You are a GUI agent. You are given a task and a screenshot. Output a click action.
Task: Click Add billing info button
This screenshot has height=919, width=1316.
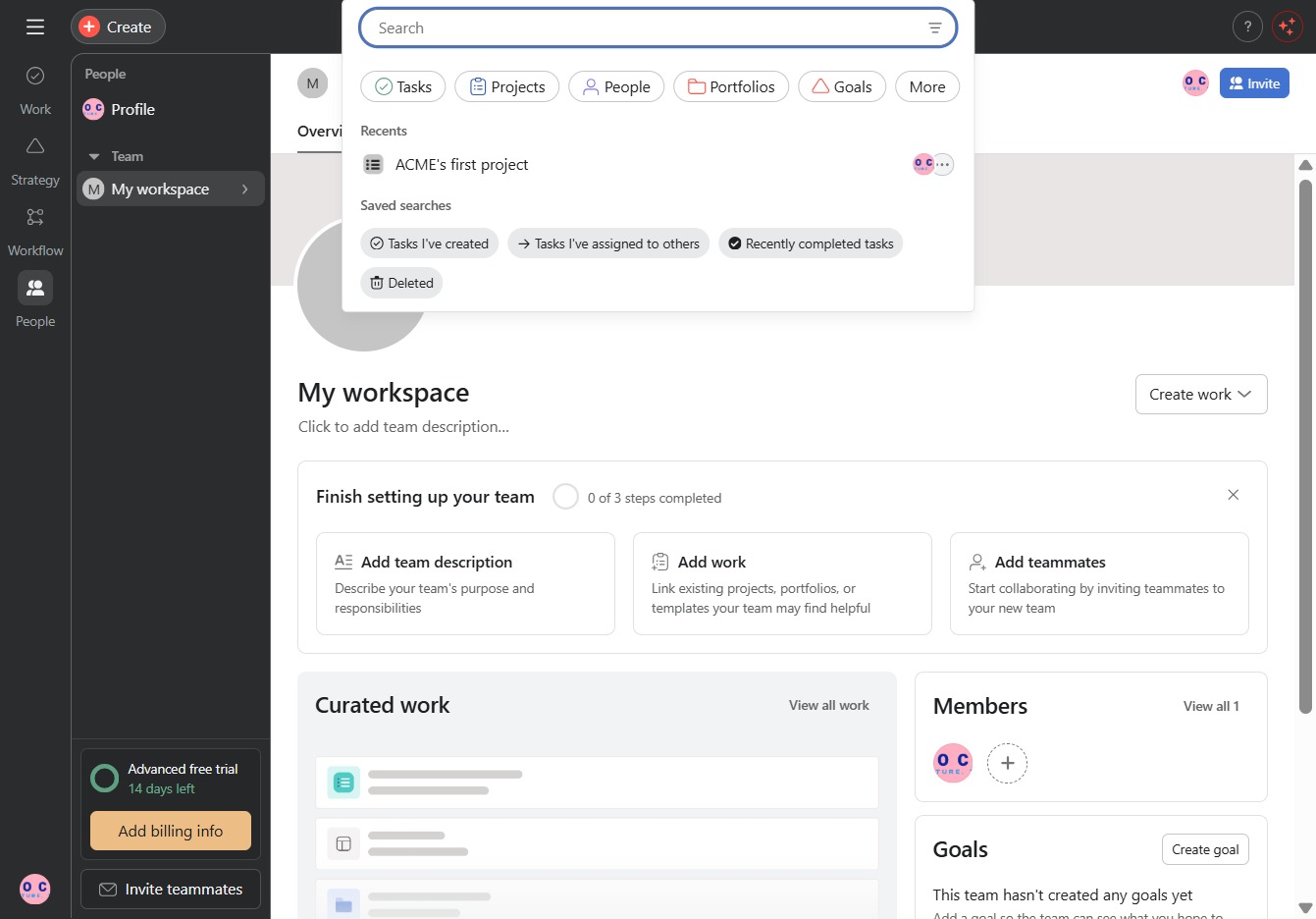pyautogui.click(x=171, y=831)
